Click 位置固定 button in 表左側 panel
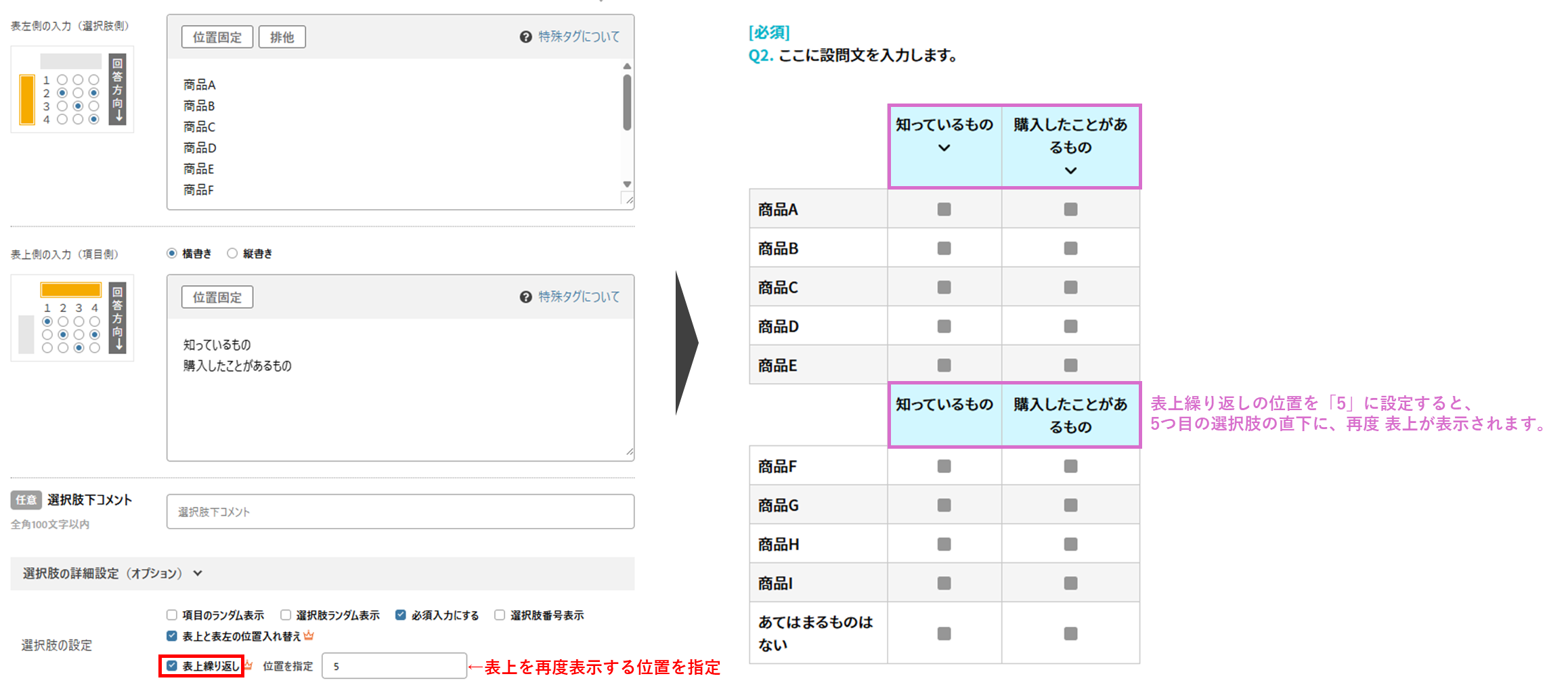Image resolution: width=1568 pixels, height=689 pixels. tap(217, 37)
